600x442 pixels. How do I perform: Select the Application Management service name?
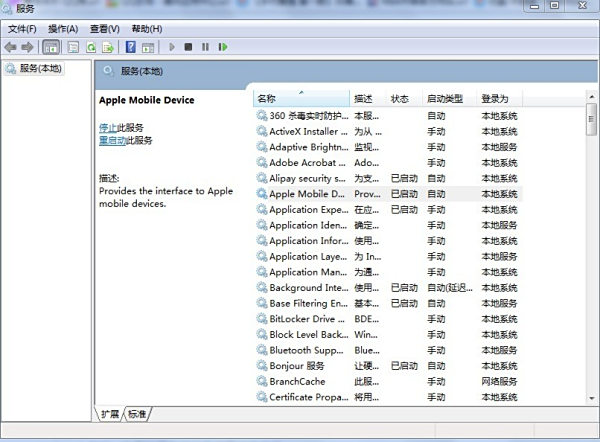click(x=308, y=272)
